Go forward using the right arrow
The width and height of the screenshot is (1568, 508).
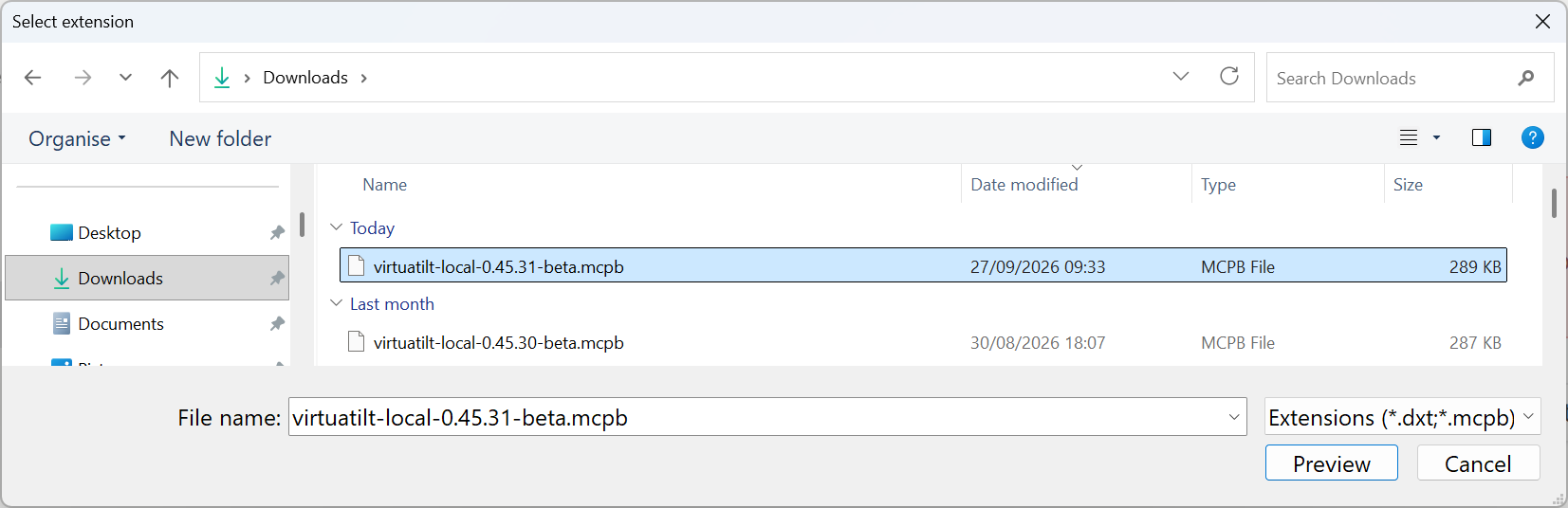[83, 78]
